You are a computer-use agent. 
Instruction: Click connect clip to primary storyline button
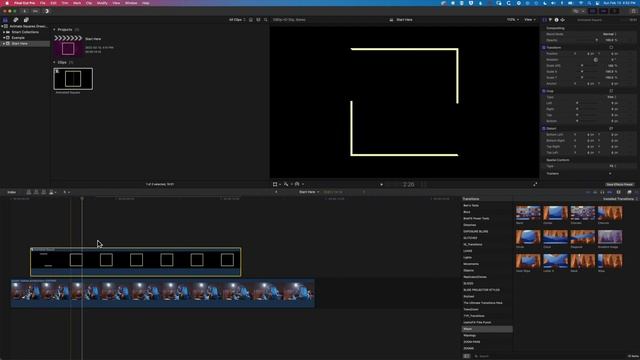[x=29, y=192]
